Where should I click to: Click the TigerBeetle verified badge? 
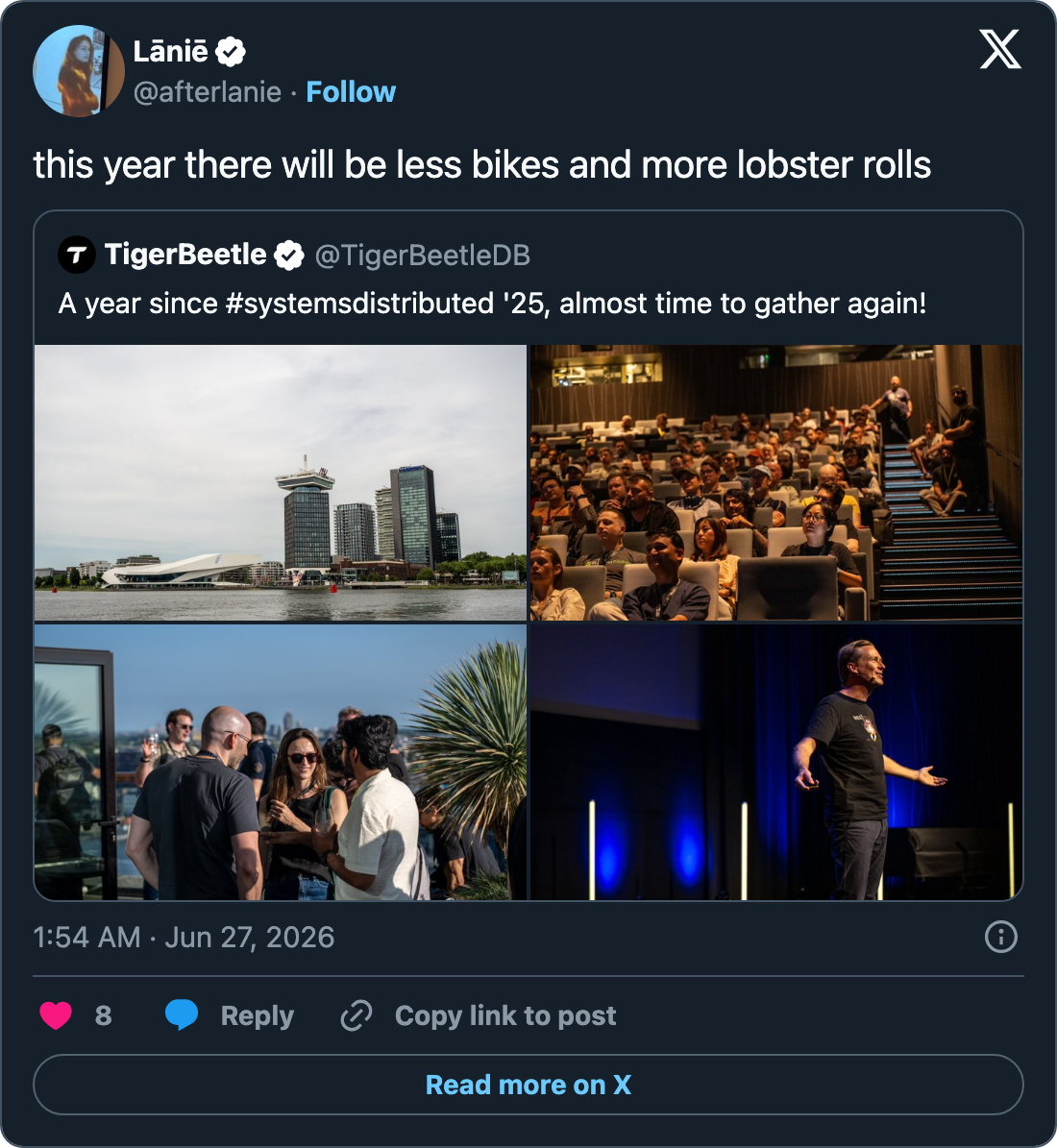[288, 256]
